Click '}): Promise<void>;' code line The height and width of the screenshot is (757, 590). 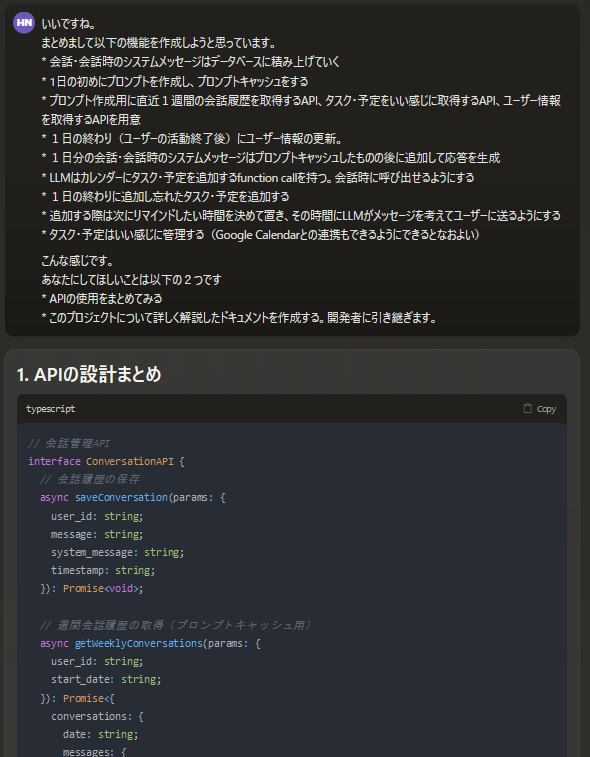pyautogui.click(x=92, y=589)
